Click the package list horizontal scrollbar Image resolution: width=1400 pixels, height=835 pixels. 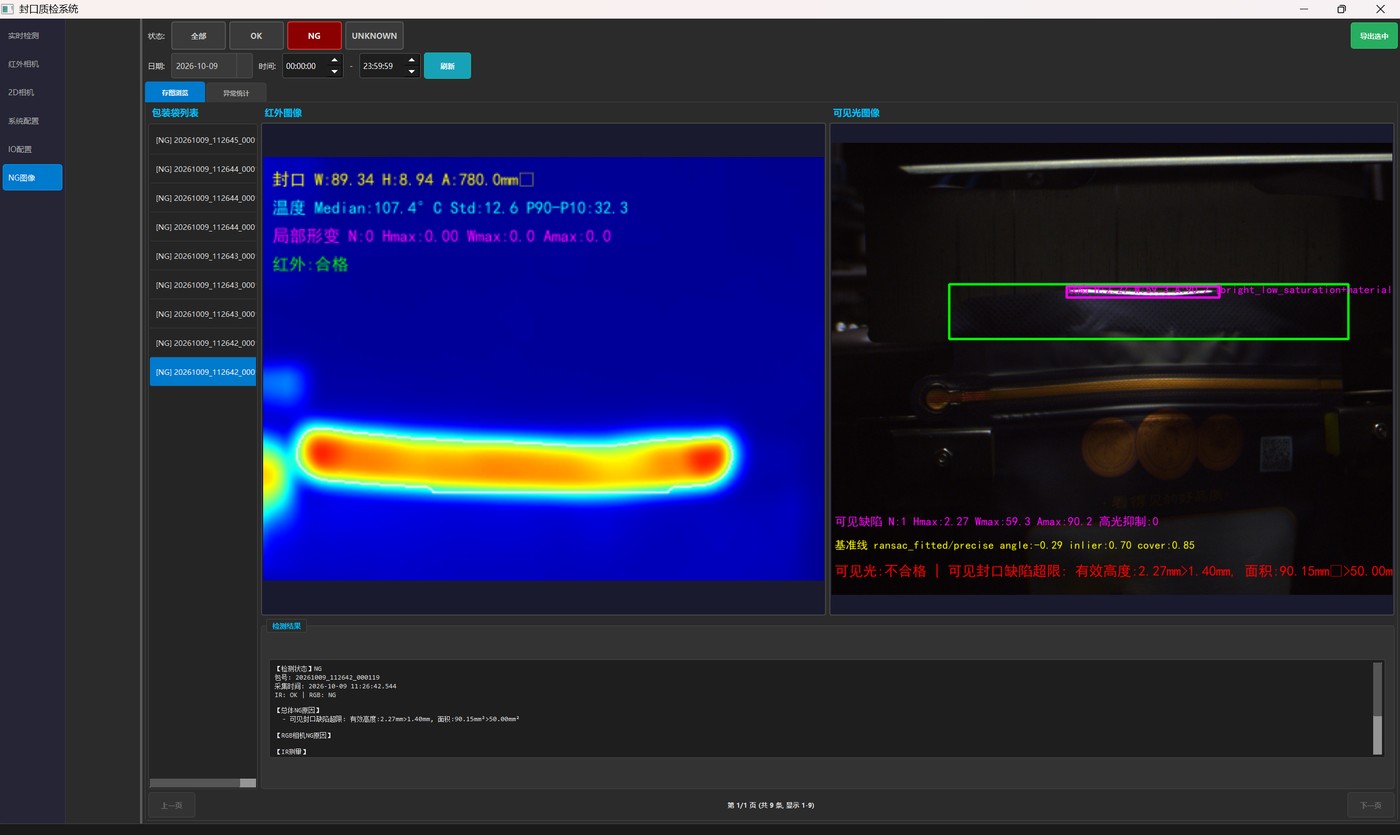203,783
